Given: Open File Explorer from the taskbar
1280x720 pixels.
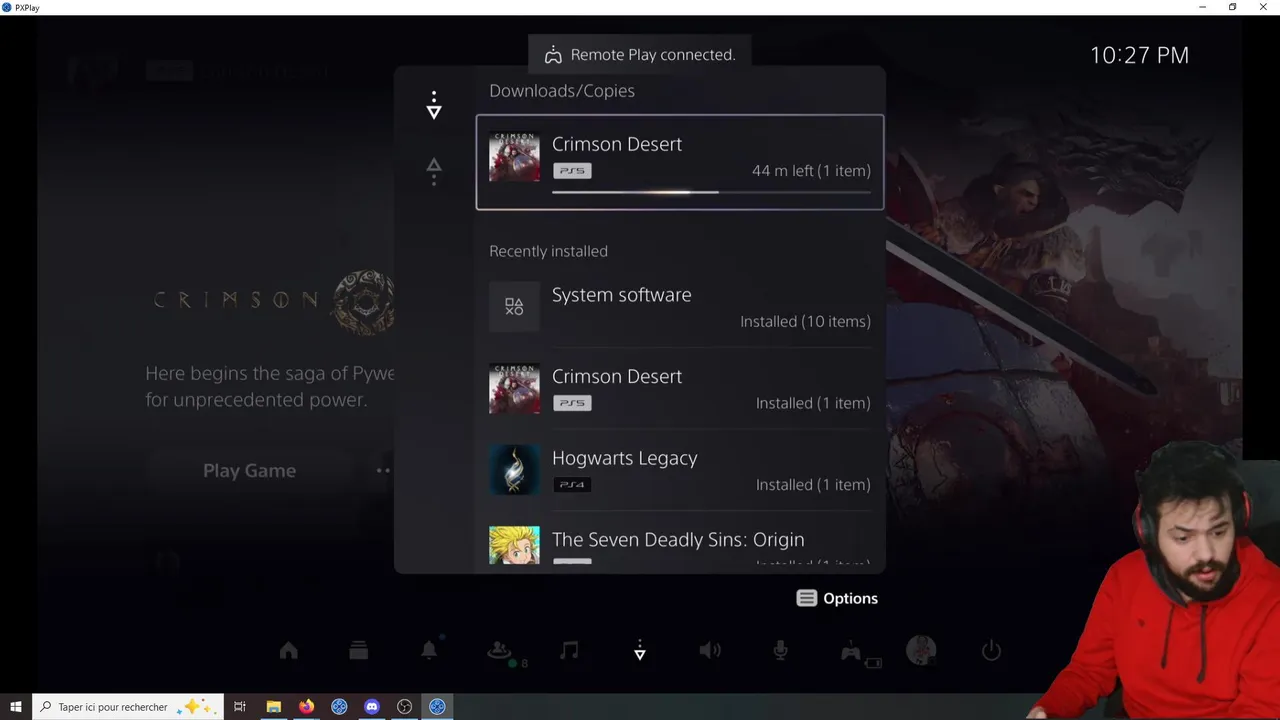Looking at the screenshot, I should click(x=273, y=707).
